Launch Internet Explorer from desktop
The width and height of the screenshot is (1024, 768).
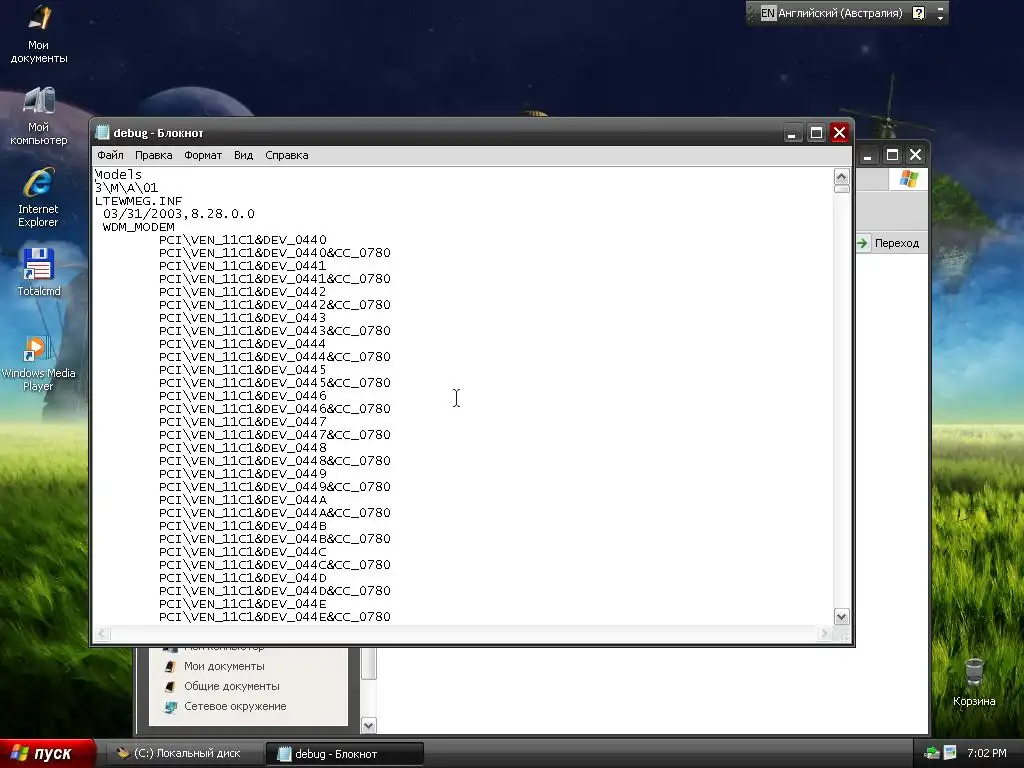[x=39, y=197]
